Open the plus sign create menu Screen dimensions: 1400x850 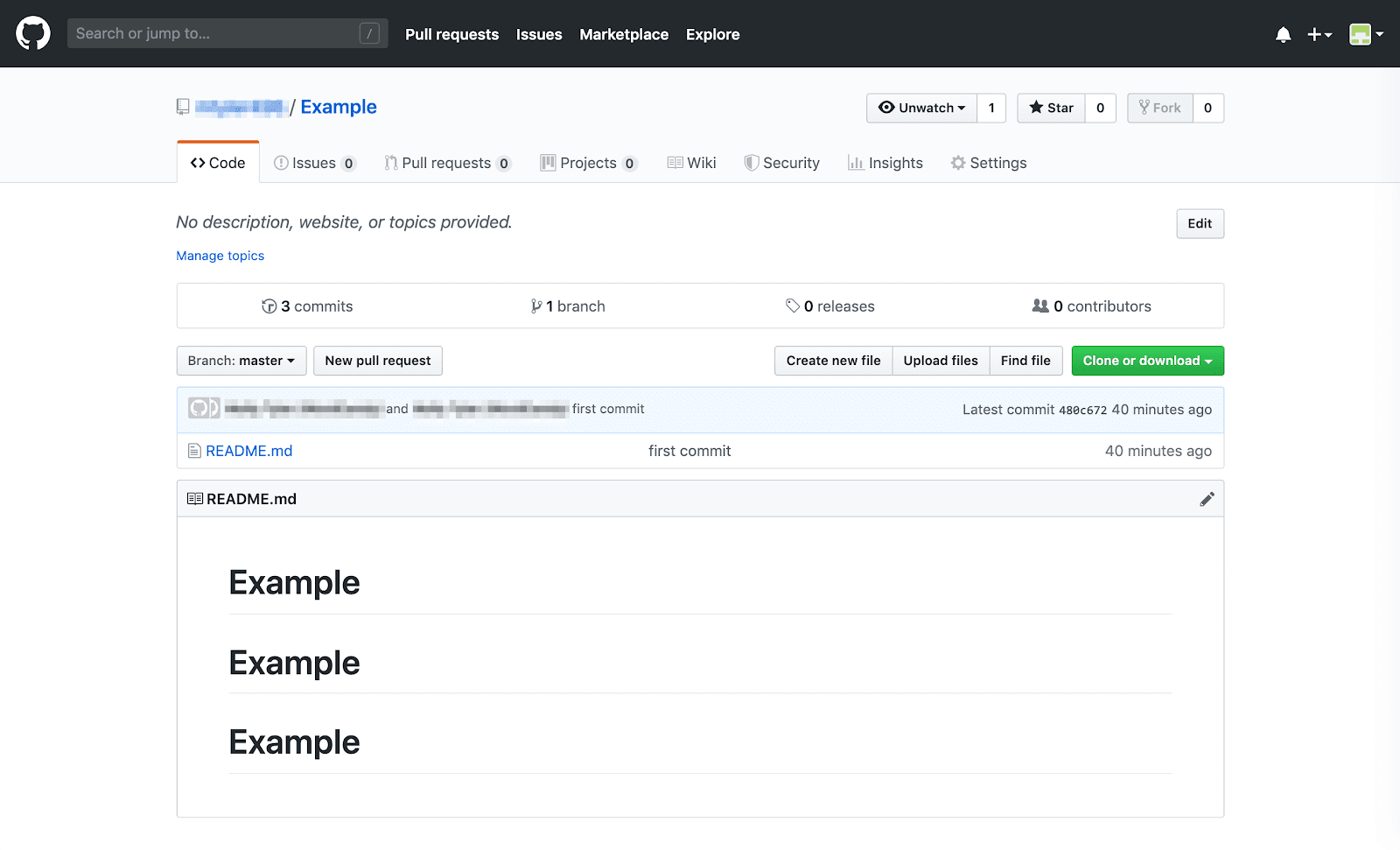1319,33
